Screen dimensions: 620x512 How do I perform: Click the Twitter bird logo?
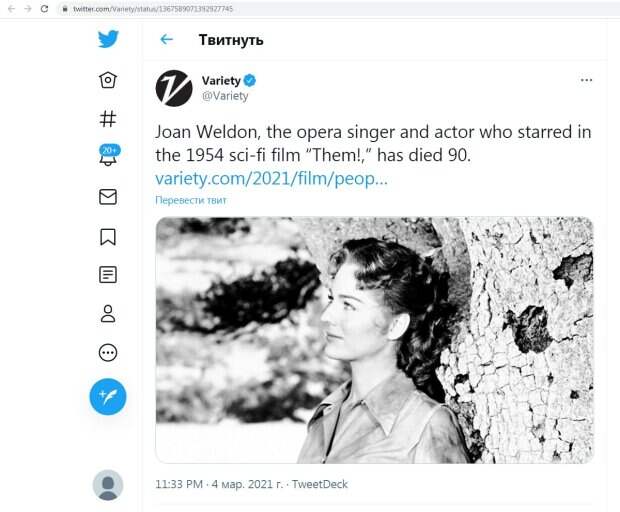(x=108, y=39)
